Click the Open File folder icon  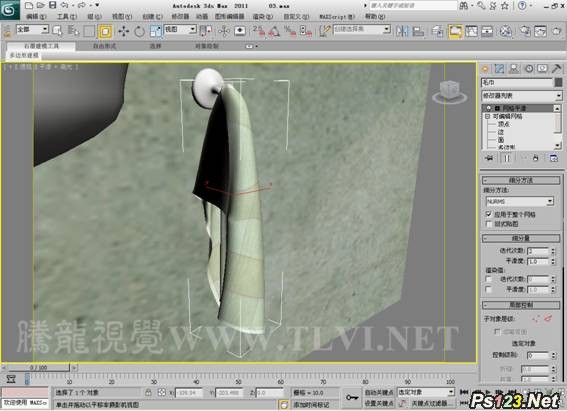[x=40, y=5]
